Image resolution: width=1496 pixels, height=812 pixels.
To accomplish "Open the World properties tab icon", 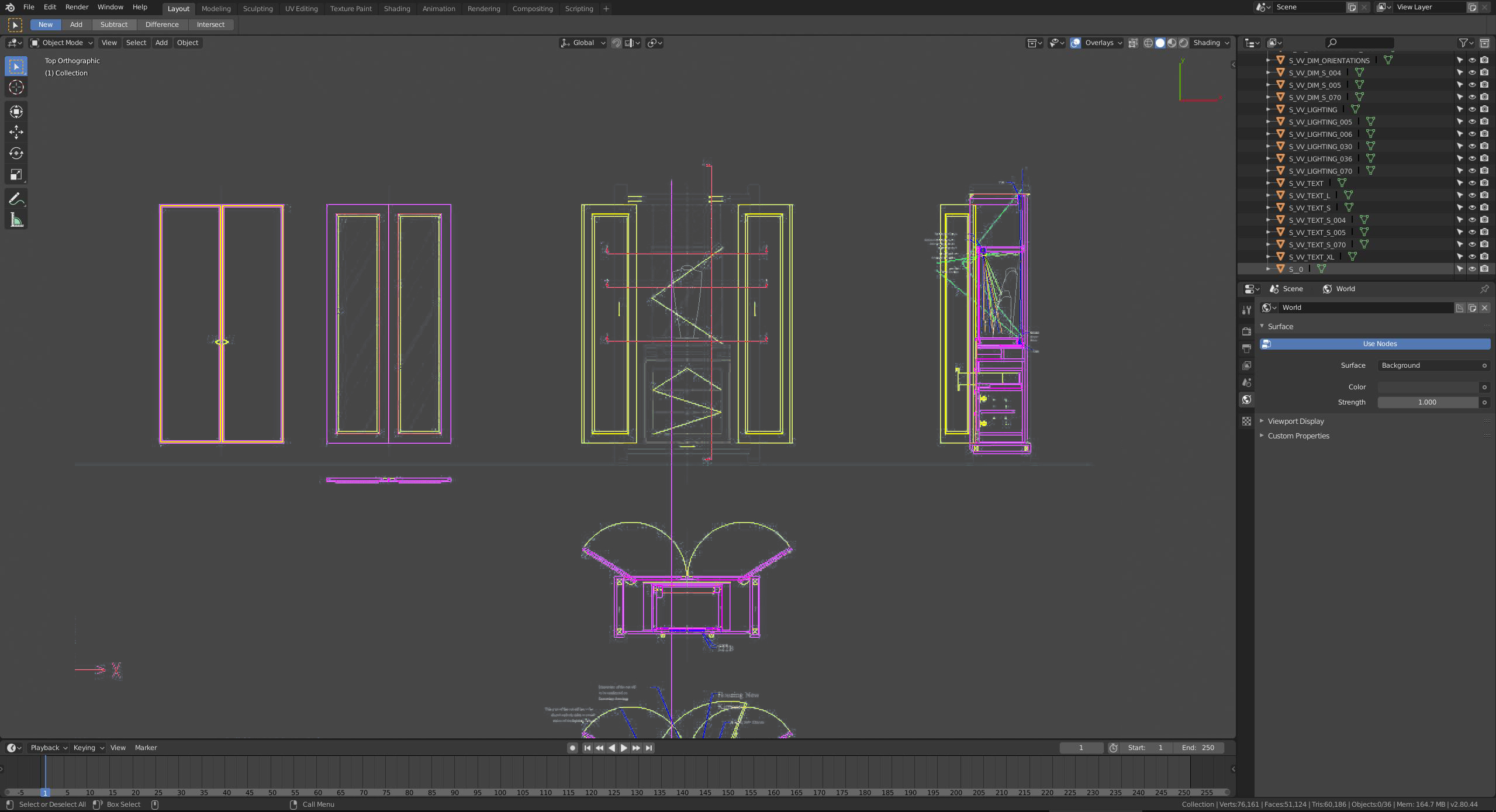I will (1246, 400).
